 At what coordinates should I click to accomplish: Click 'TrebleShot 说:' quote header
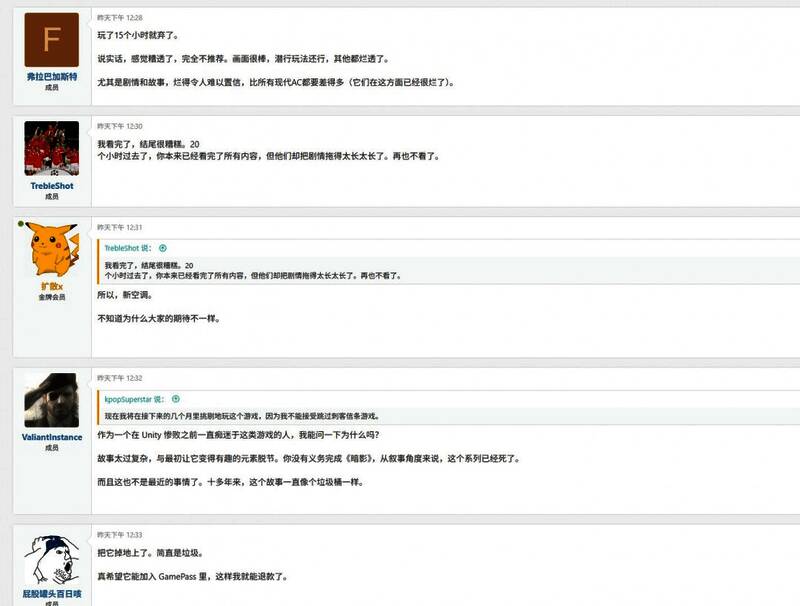[x=128, y=248]
